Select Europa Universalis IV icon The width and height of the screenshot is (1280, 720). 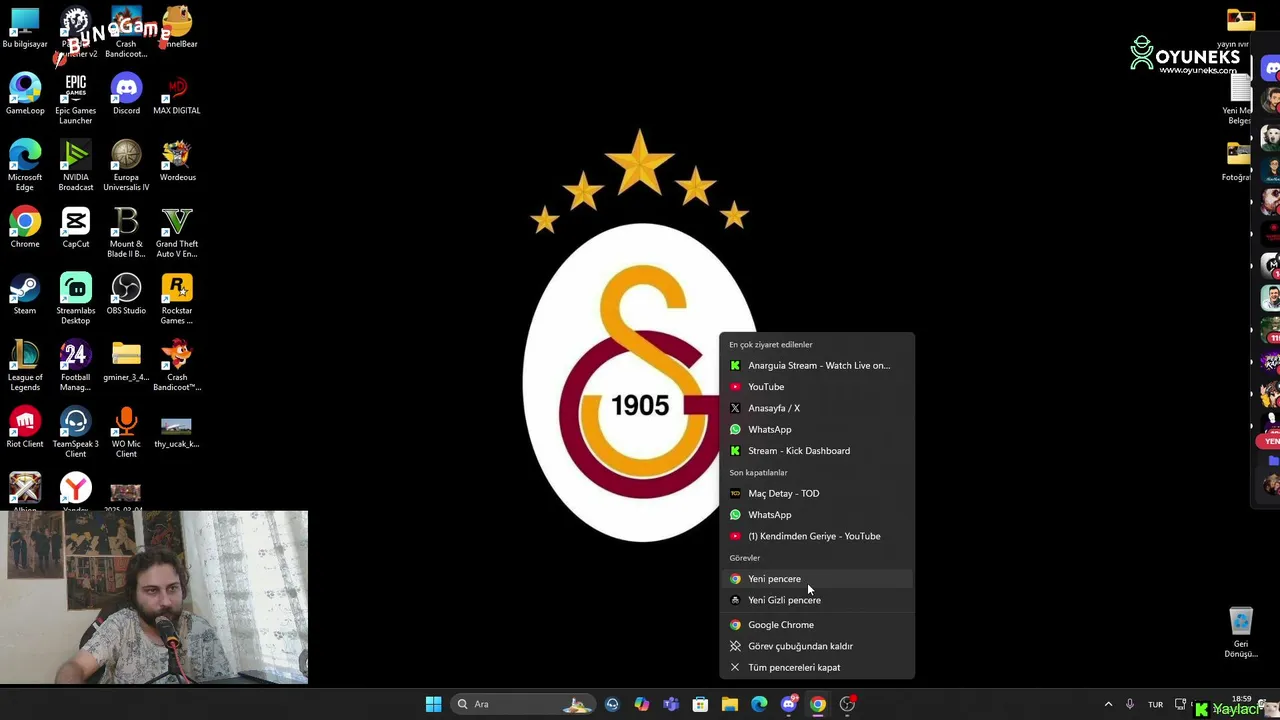pyautogui.click(x=126, y=165)
